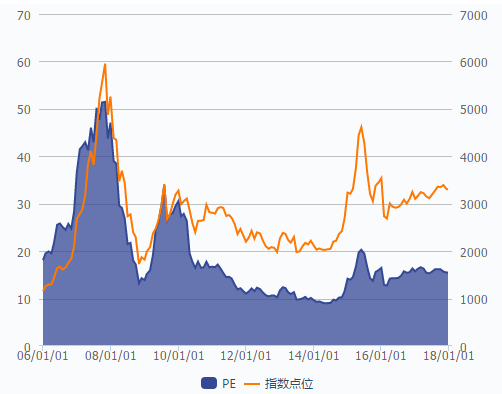This screenshot has height=394, width=502.
Task: Select the 12/01/01 x-axis date label
Action: (x=246, y=356)
